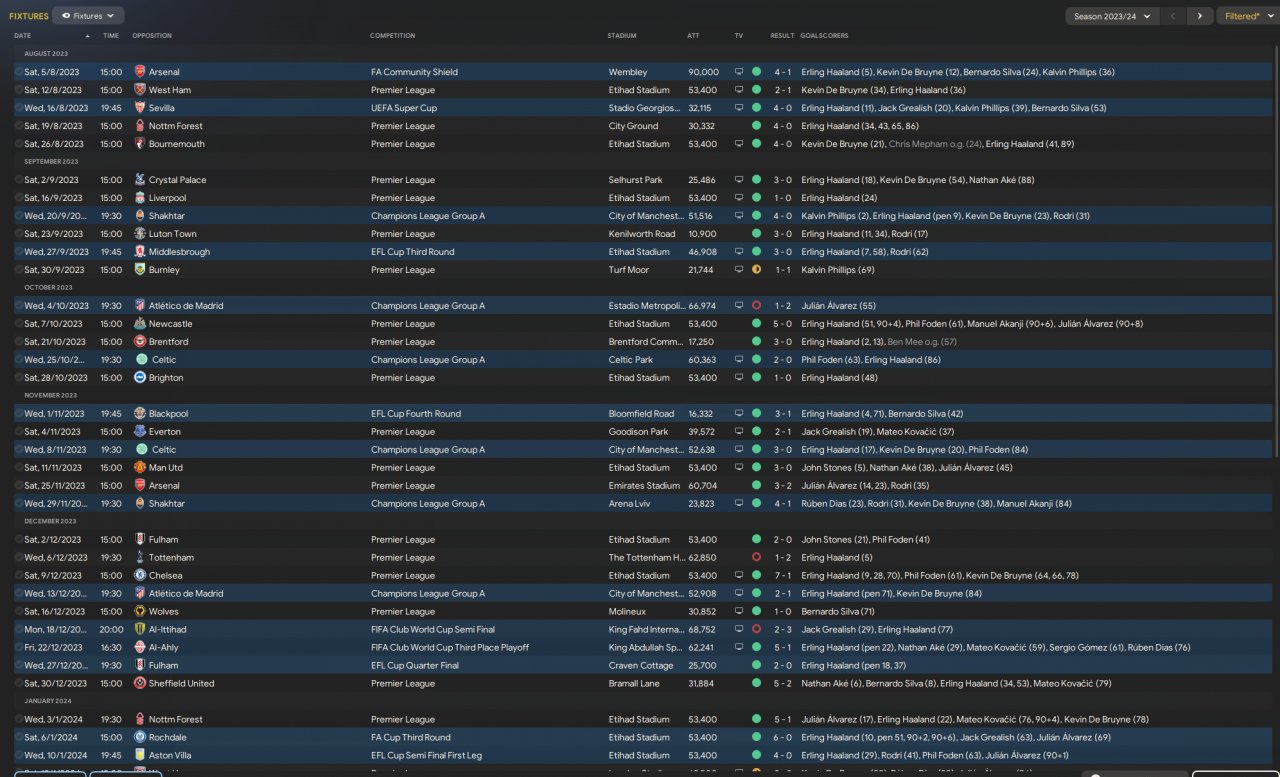Click the Brentford club badge

point(140,342)
